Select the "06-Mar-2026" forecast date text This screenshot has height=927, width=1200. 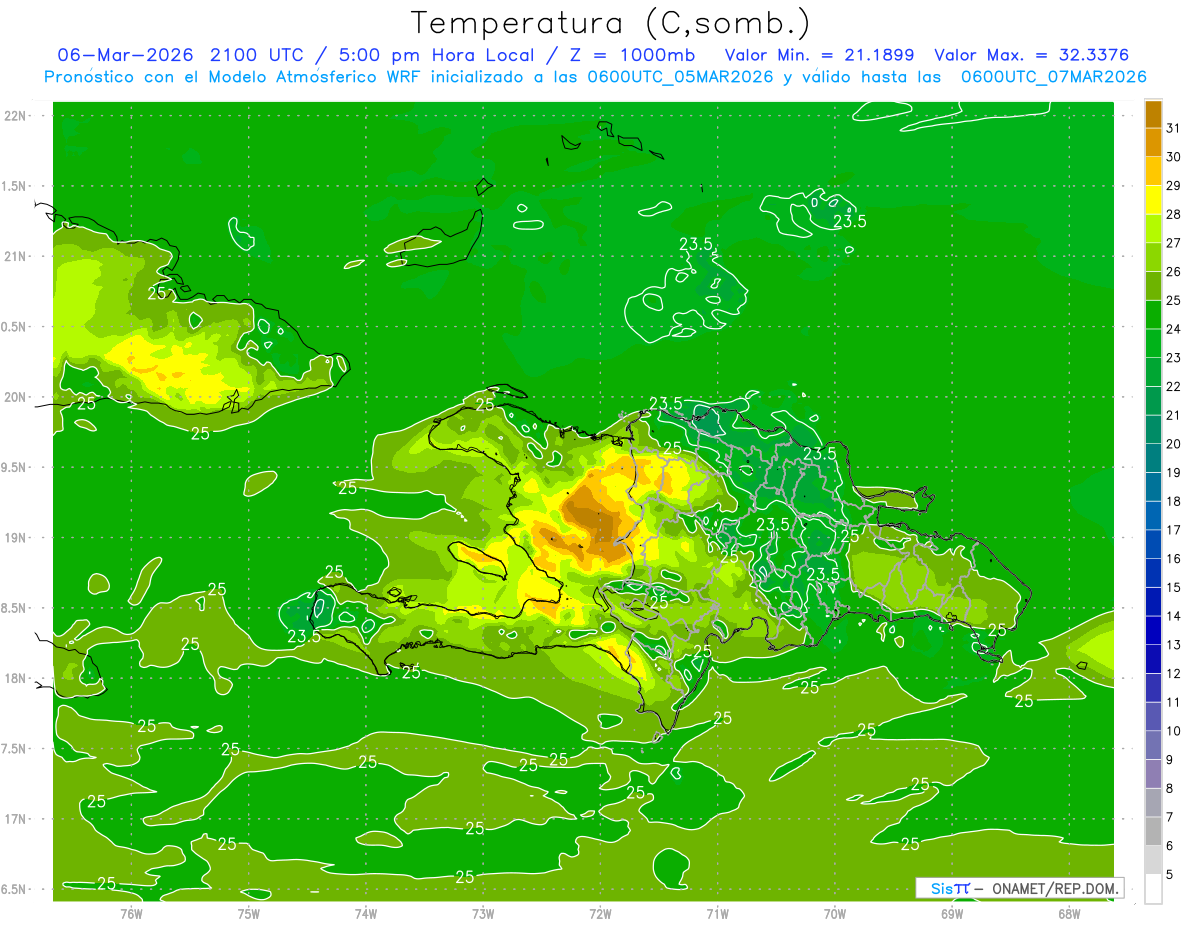click(x=126, y=54)
